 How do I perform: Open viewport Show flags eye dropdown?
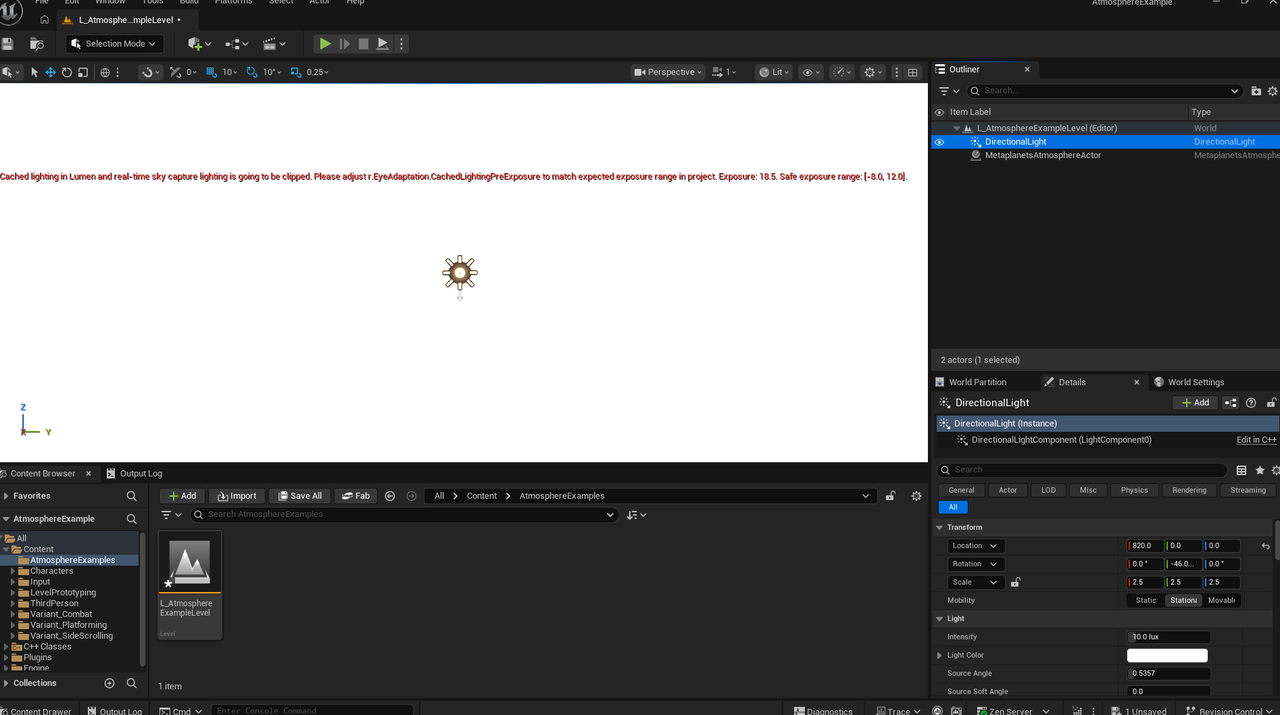pyautogui.click(x=811, y=72)
